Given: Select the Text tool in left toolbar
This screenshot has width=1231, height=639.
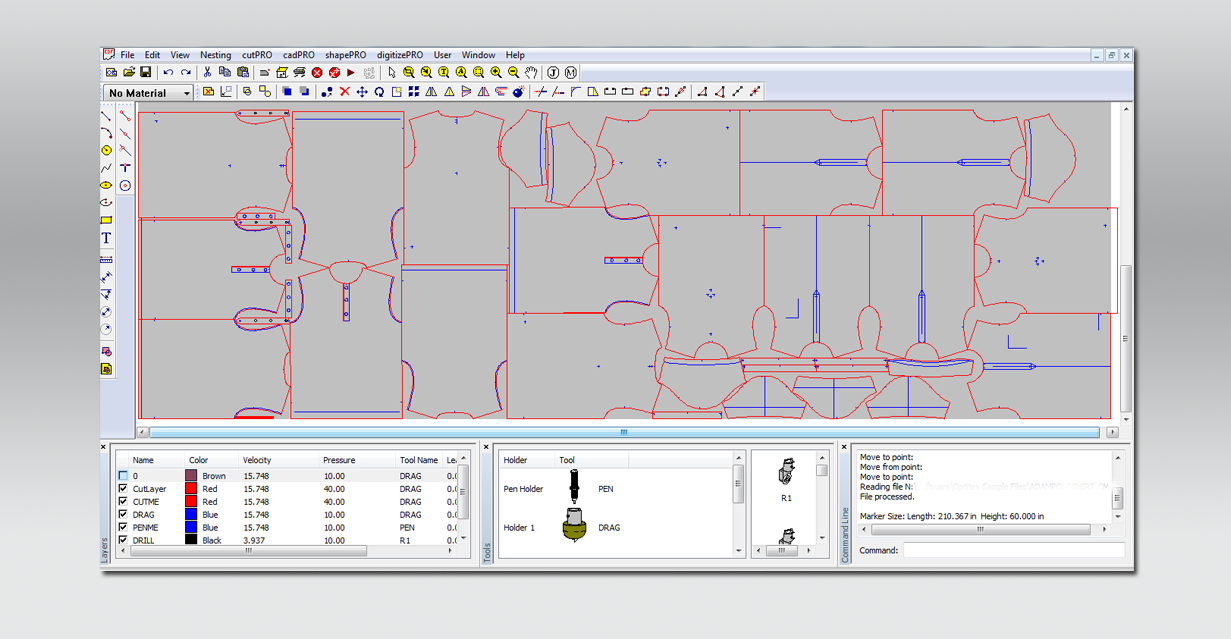Looking at the screenshot, I should point(106,239).
